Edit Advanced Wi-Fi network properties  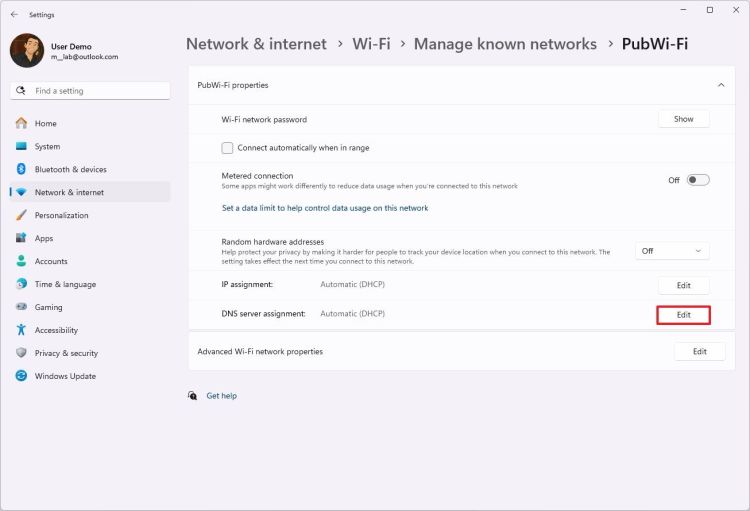coord(699,352)
